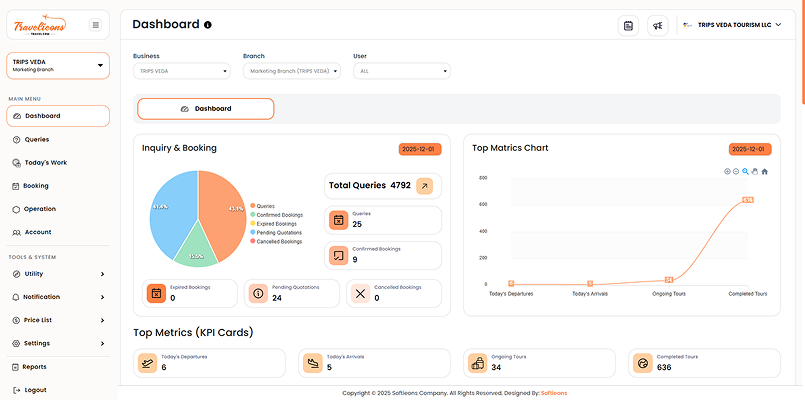Open the calendar icon in top header
The image size is (805, 400).
(628, 25)
